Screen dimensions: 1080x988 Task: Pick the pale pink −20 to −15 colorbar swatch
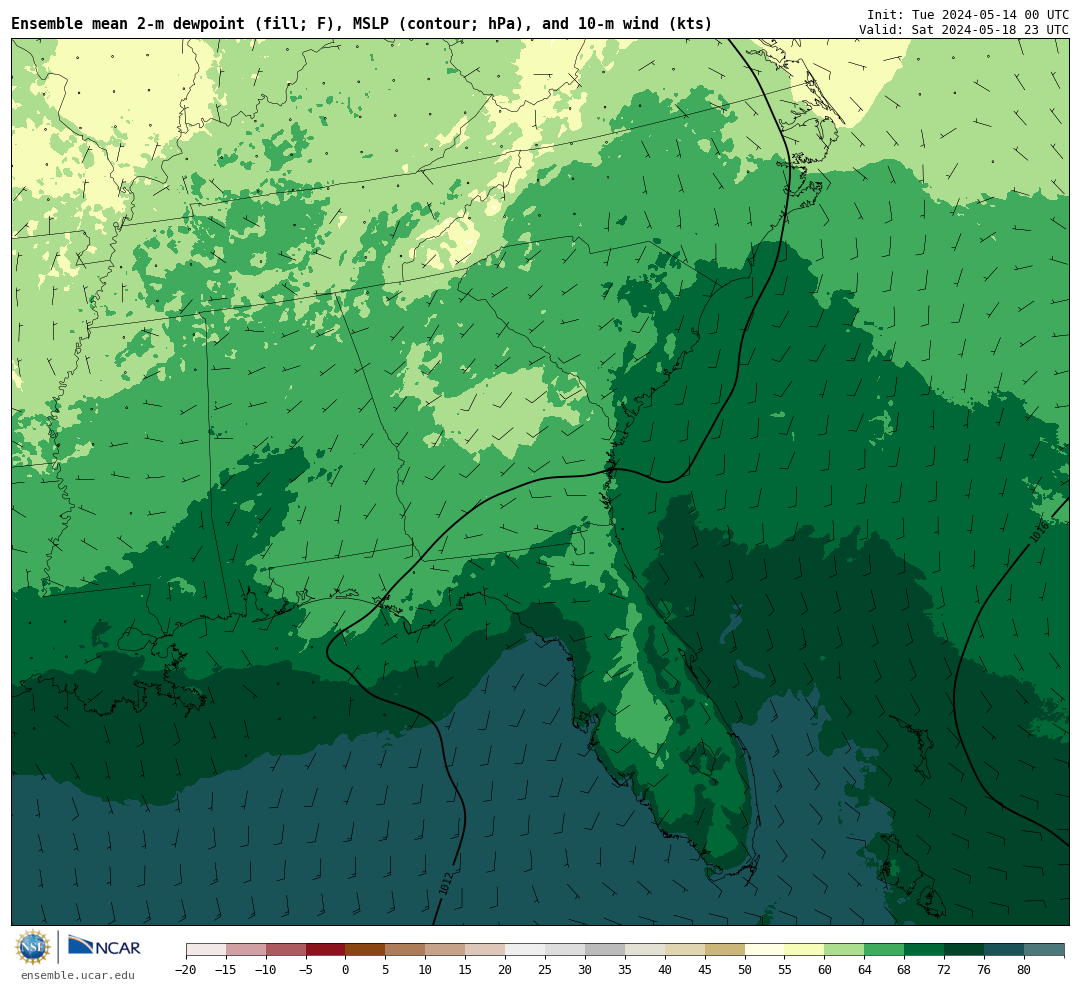(206, 950)
